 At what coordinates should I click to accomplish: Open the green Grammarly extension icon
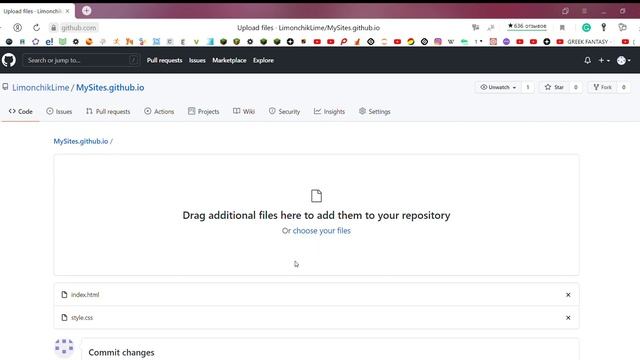point(586,27)
